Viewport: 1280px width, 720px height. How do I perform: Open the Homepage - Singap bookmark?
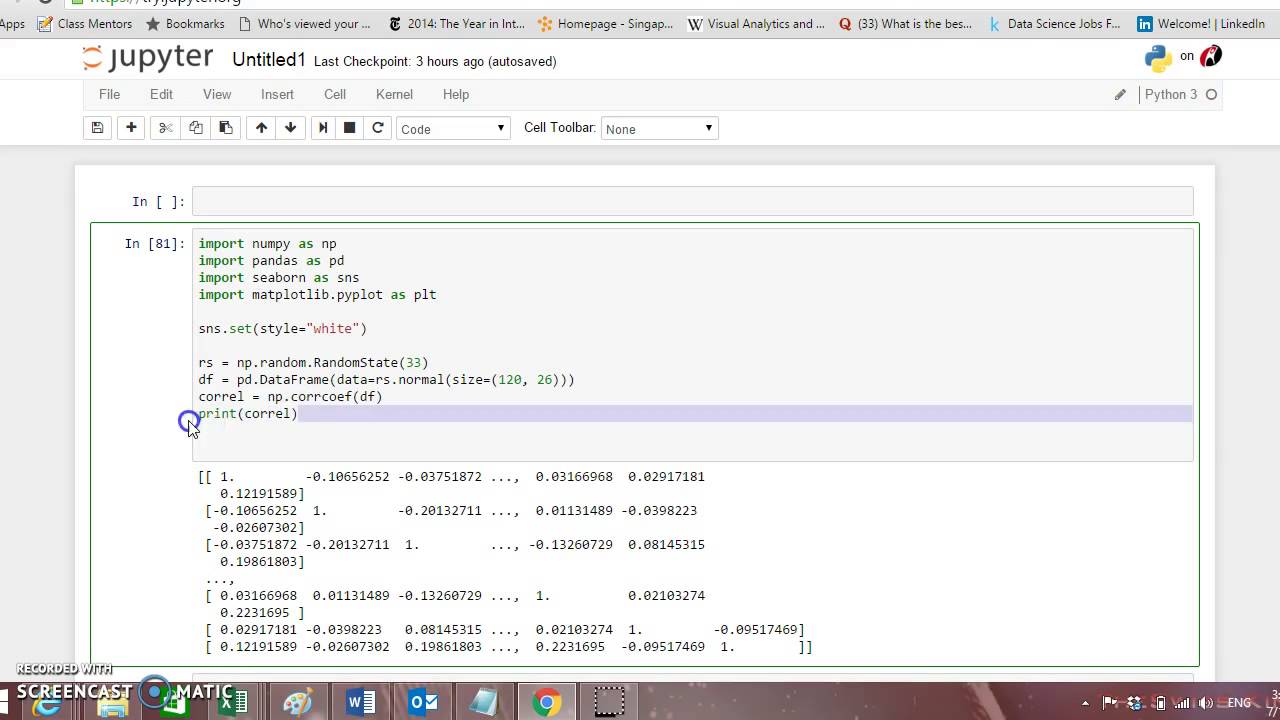[605, 23]
